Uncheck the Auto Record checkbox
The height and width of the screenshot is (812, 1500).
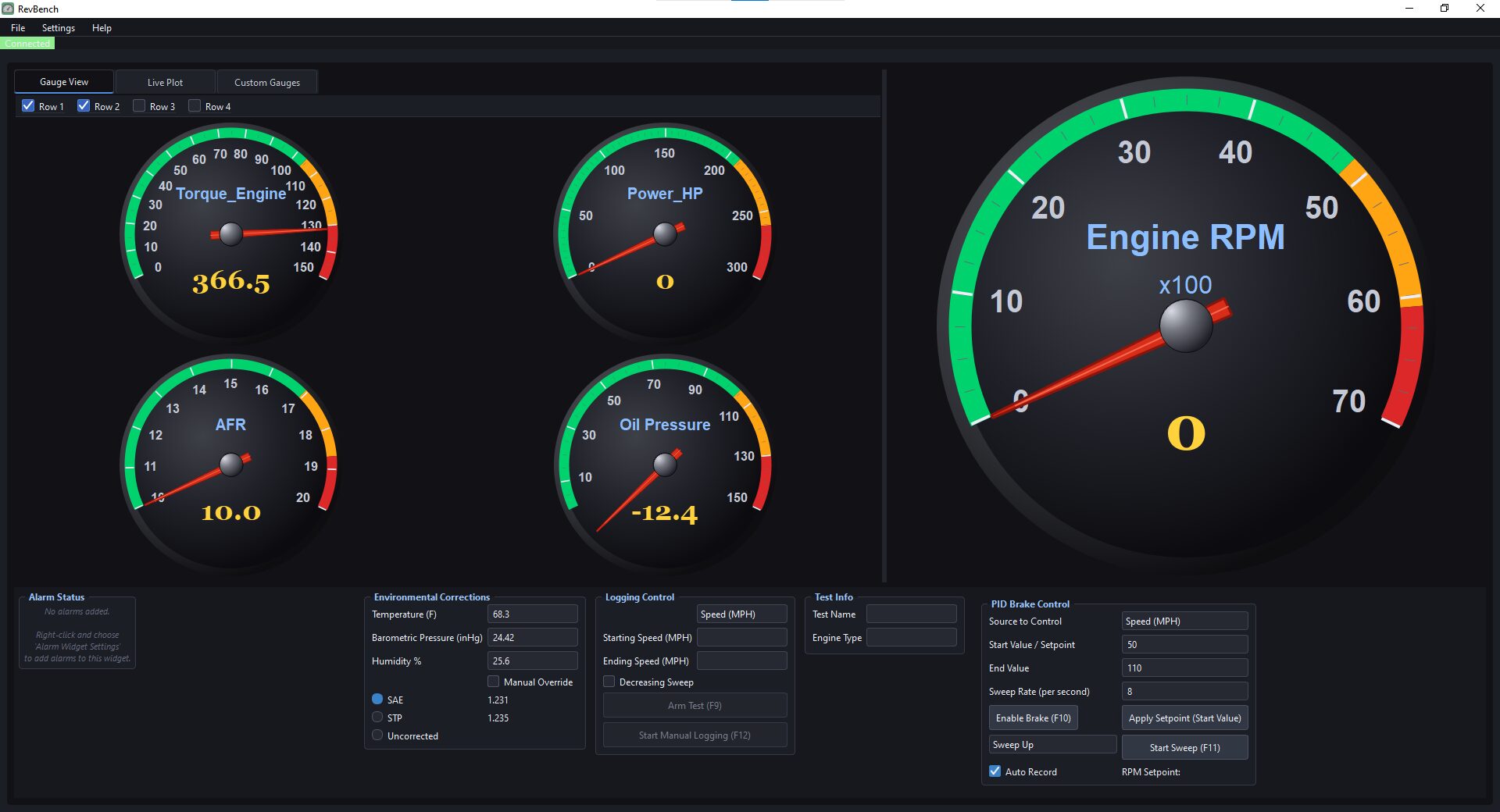(995, 771)
